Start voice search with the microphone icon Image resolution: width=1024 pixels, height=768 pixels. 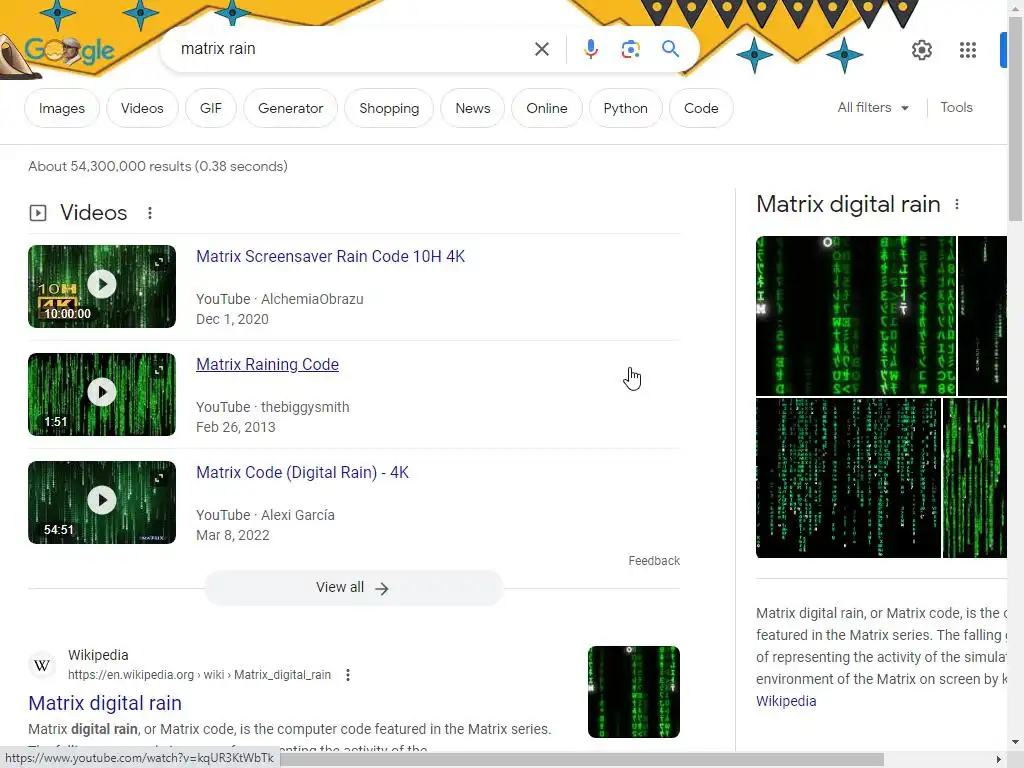(590, 49)
